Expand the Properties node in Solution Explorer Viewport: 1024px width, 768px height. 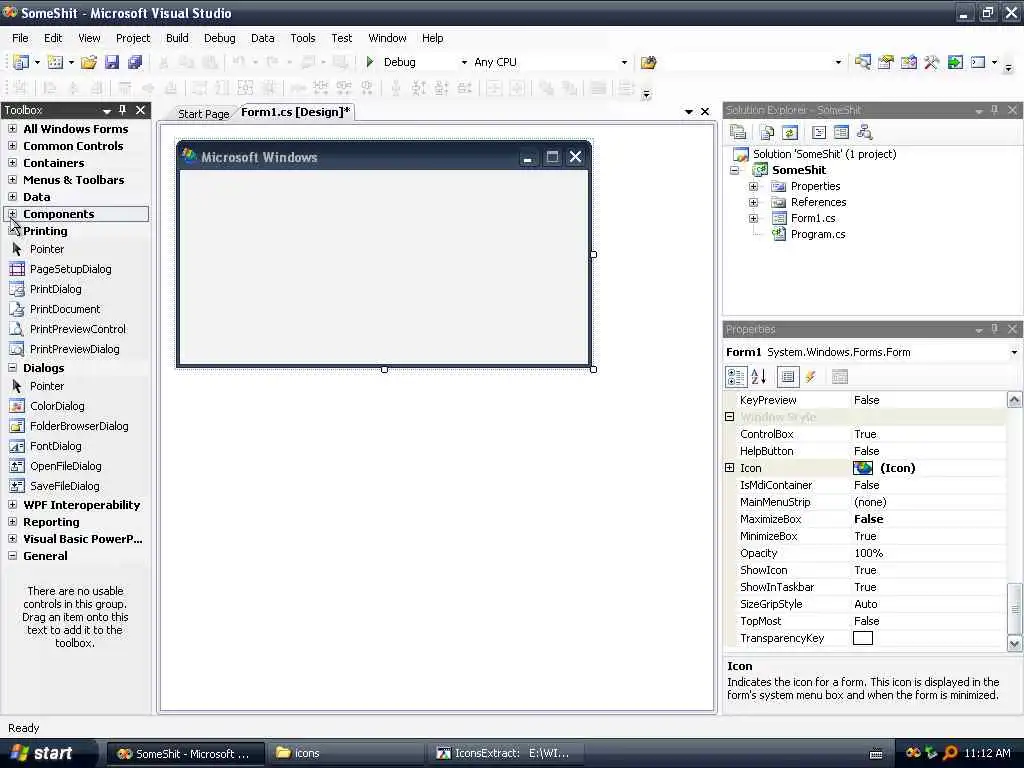(753, 186)
